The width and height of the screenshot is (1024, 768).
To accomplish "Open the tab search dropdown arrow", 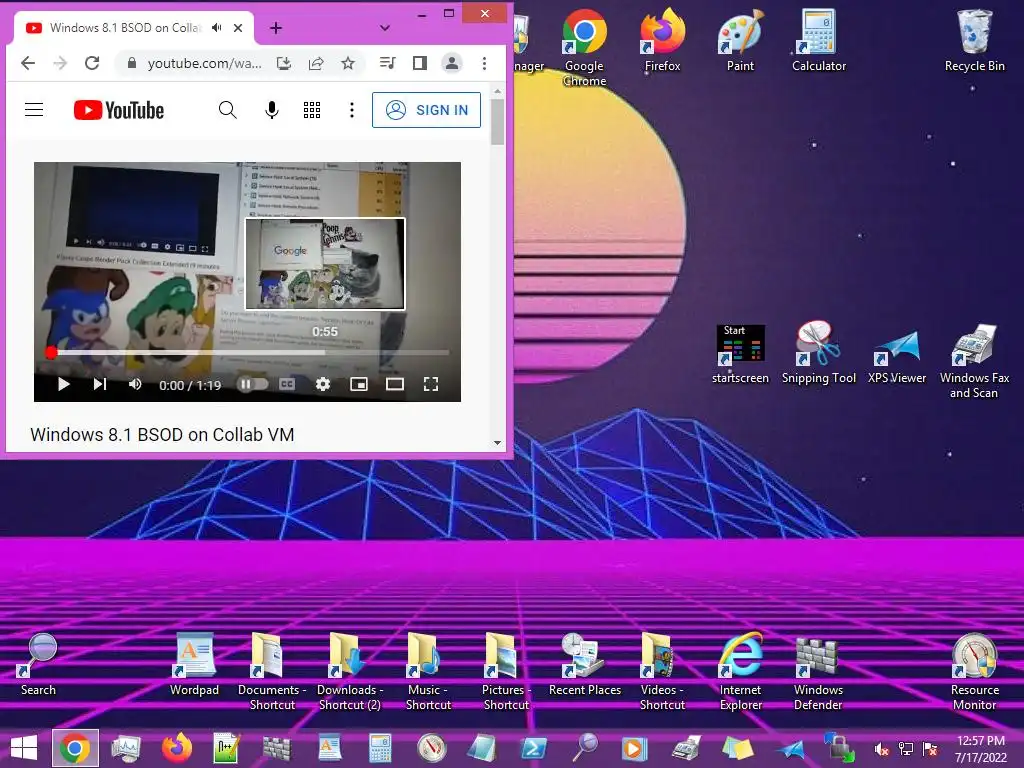I will pos(385,27).
